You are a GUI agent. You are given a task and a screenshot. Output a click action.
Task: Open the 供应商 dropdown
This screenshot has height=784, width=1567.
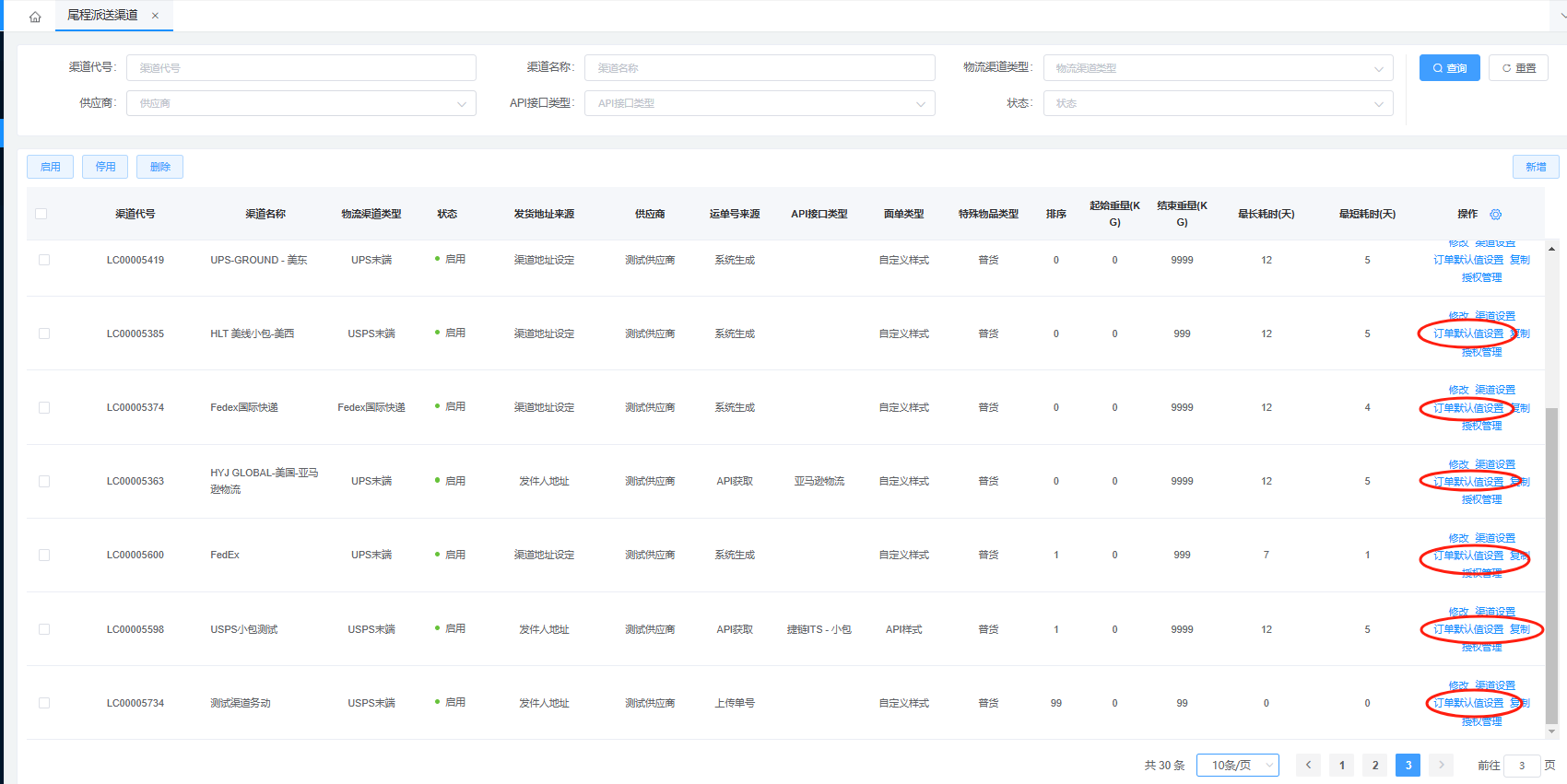tap(301, 103)
